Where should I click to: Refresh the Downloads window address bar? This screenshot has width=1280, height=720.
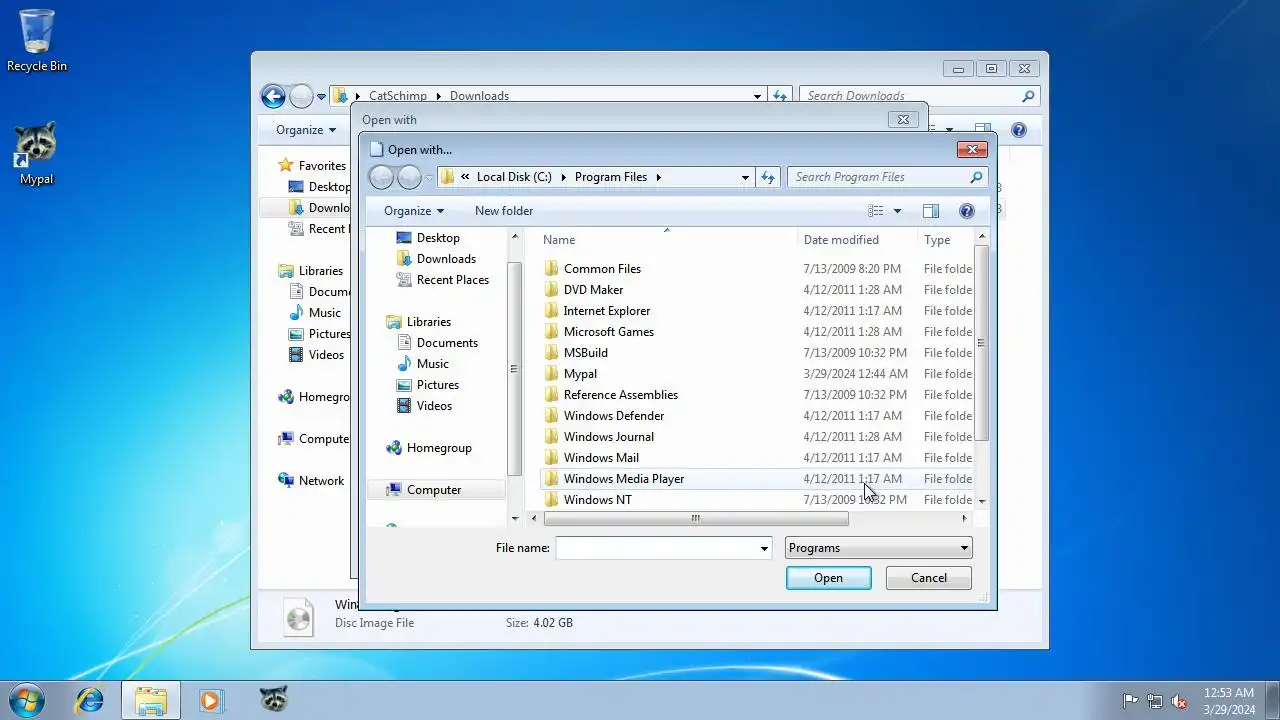(780, 96)
